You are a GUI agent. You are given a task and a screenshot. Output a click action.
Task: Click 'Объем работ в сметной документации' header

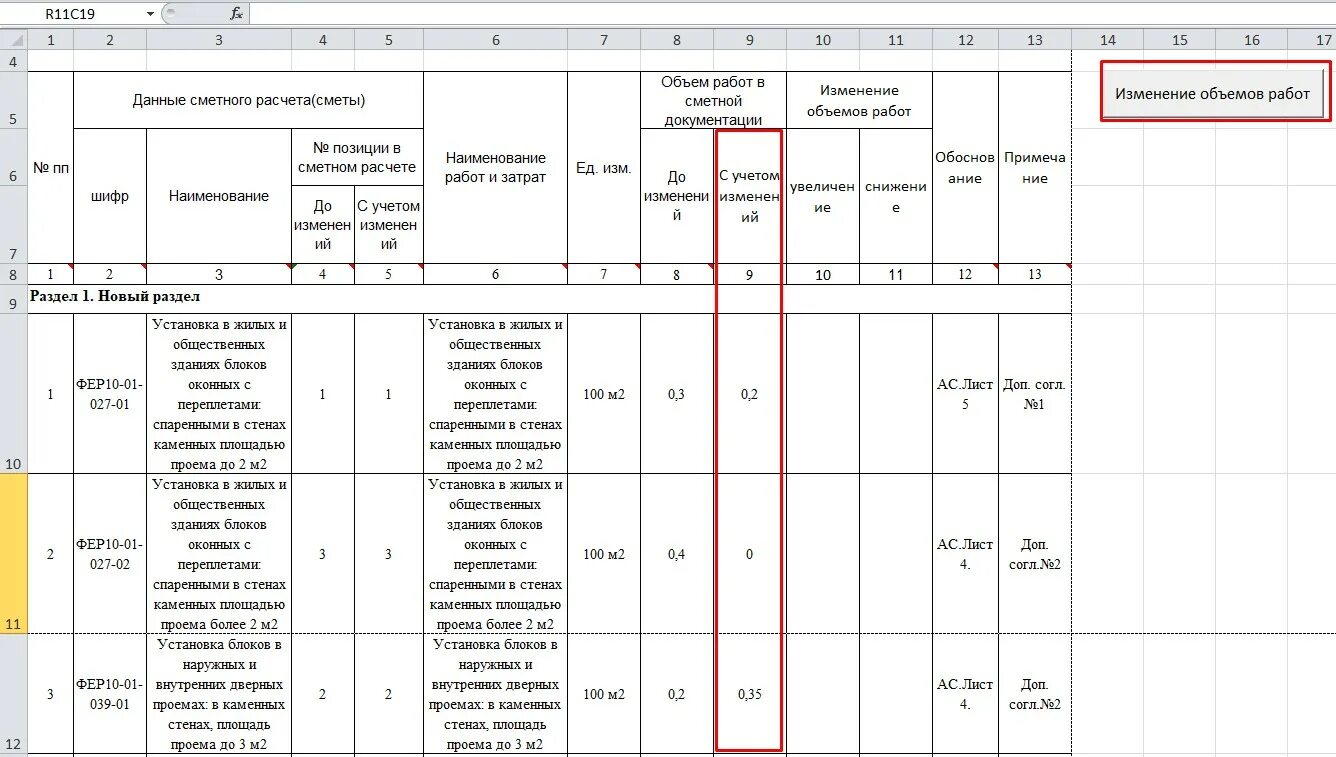[713, 100]
